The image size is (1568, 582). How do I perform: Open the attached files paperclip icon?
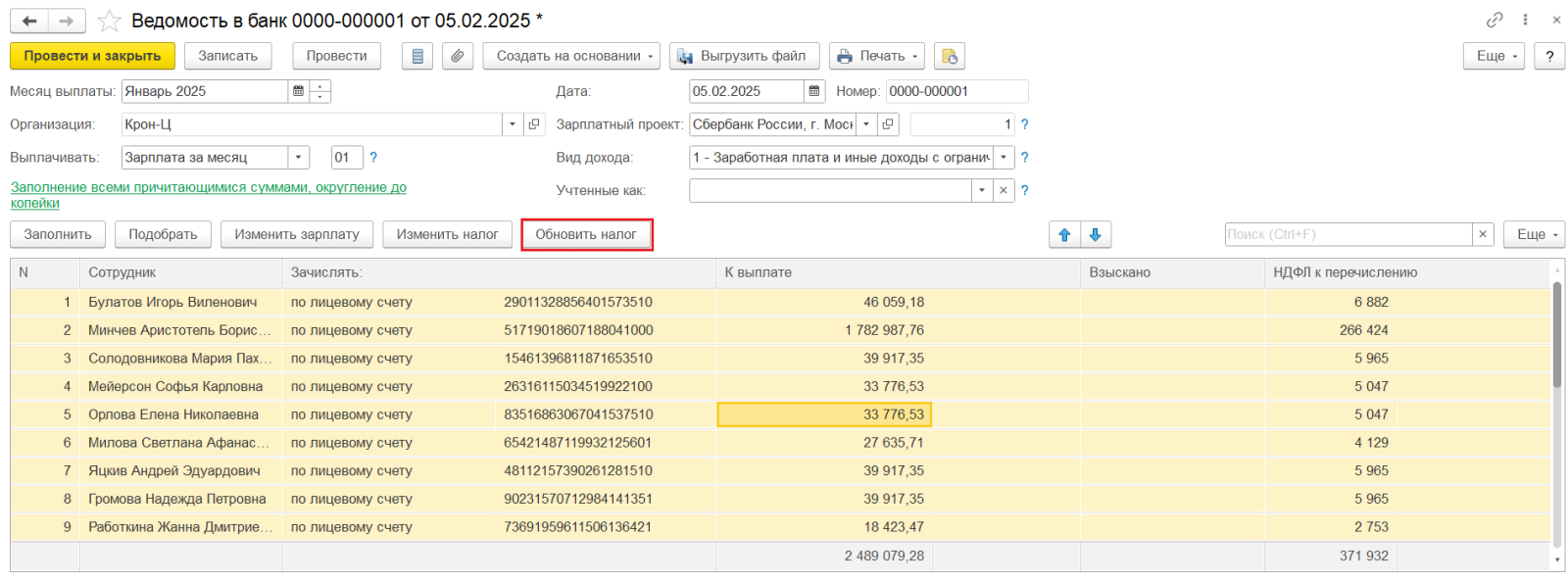click(x=458, y=56)
